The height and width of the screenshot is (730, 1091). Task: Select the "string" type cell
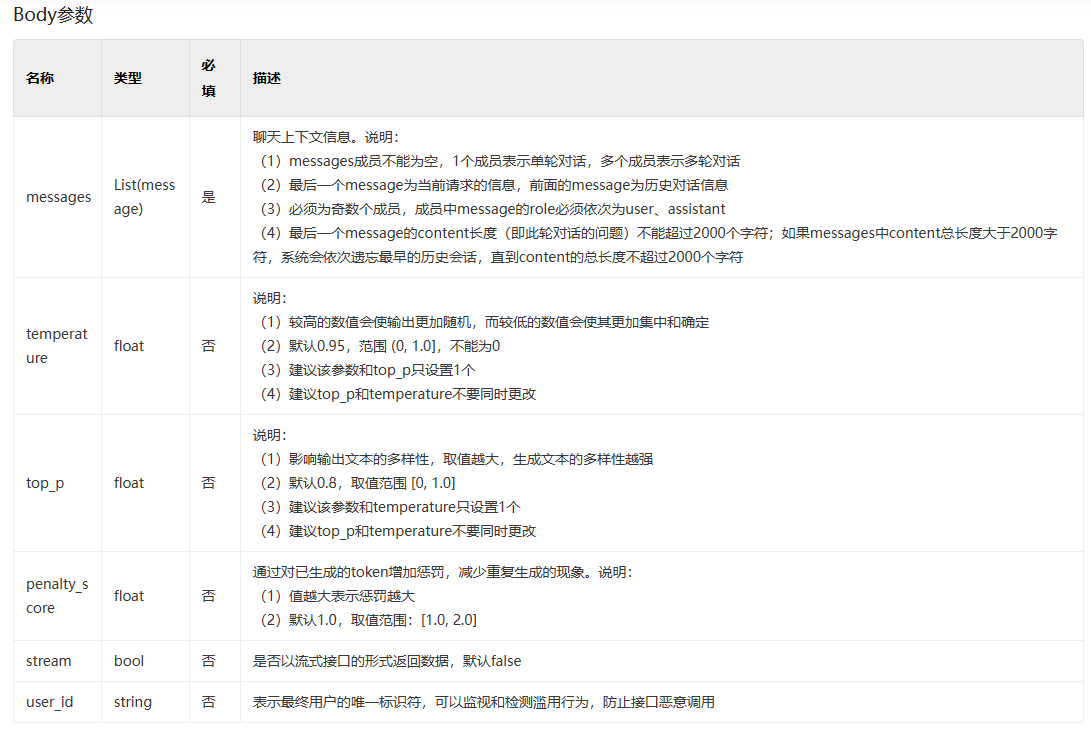tap(133, 702)
